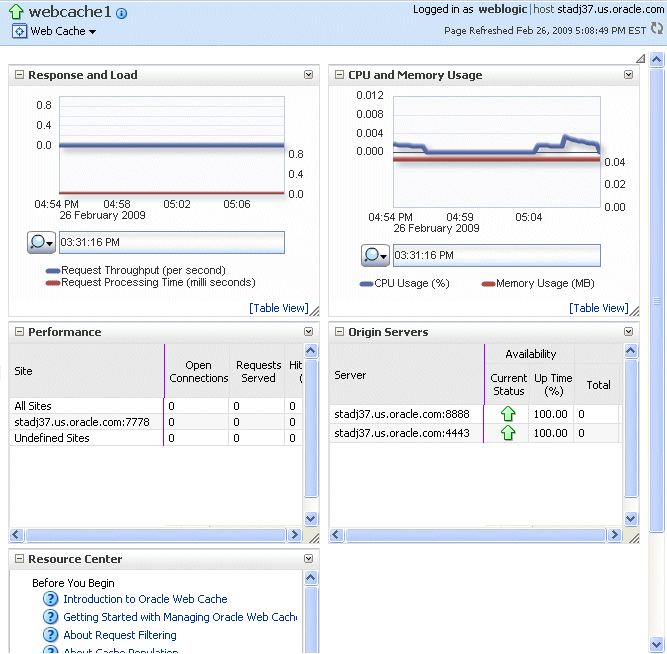Click Performance table scroll up arrow
The width and height of the screenshot is (667, 654).
click(x=311, y=351)
